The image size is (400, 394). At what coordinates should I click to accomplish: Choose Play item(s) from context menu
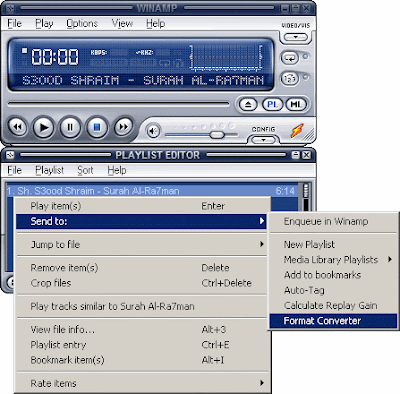click(x=141, y=206)
